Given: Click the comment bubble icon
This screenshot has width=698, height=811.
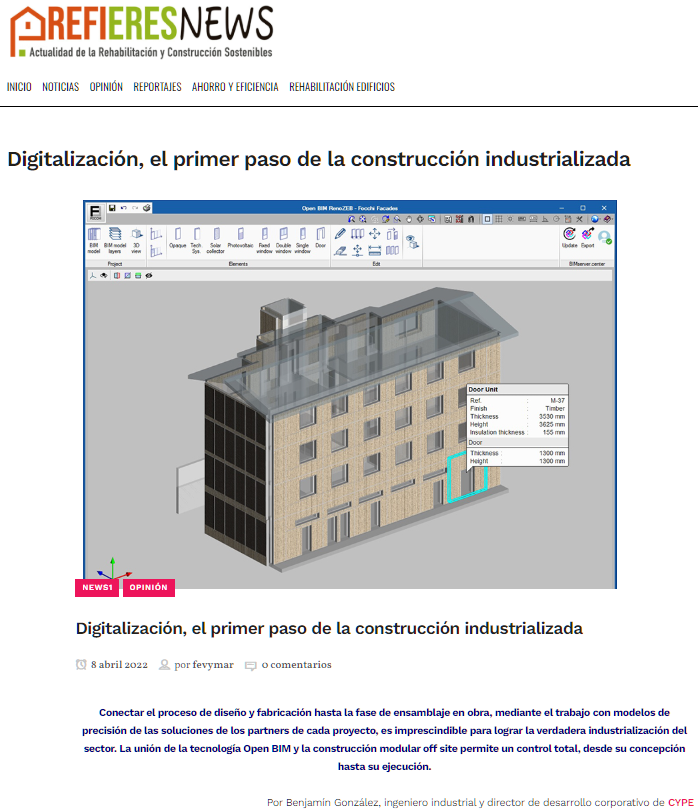Looking at the screenshot, I should pos(250,666).
